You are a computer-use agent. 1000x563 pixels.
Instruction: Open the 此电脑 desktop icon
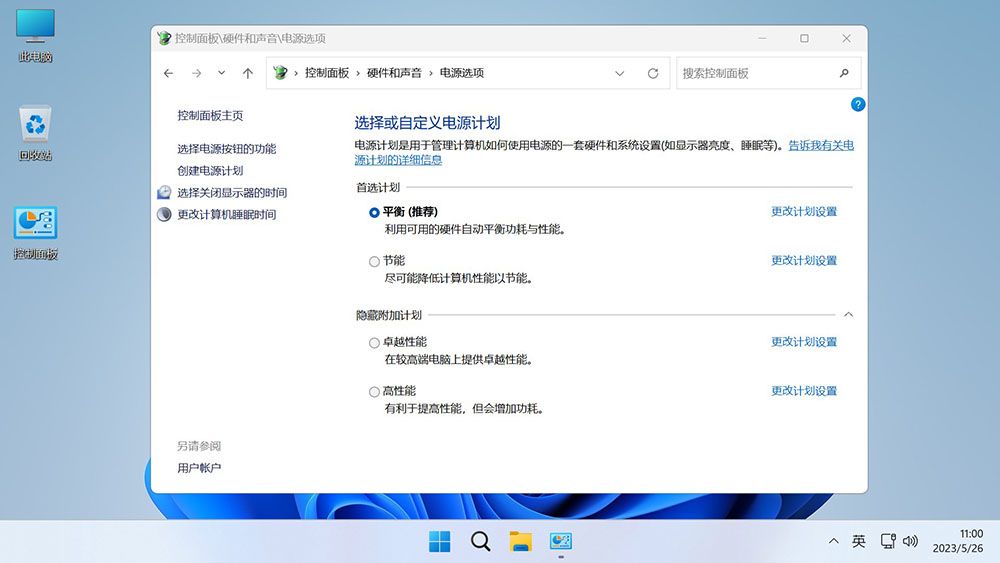click(35, 35)
